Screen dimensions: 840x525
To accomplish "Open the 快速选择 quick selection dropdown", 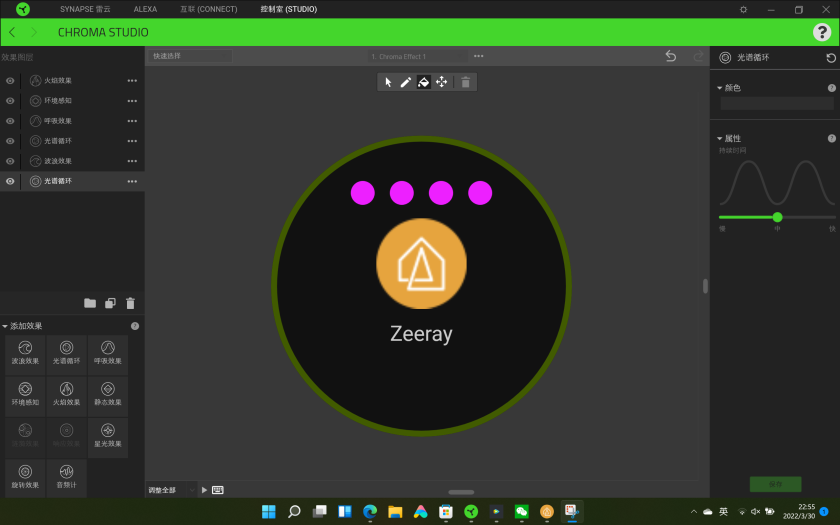I will point(190,56).
